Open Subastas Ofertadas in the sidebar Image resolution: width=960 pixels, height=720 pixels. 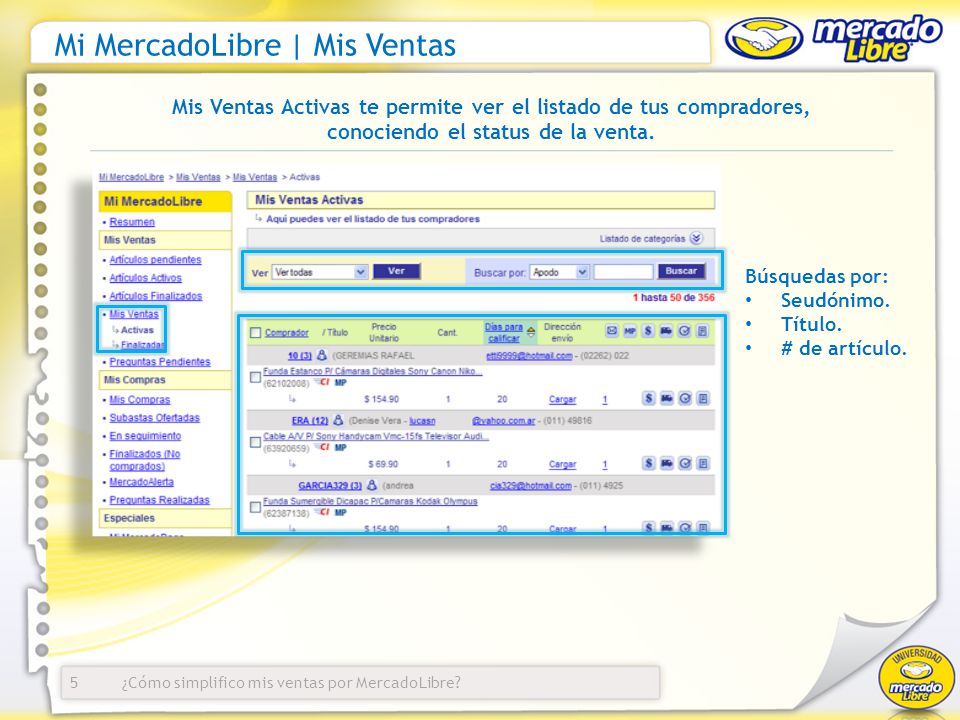[x=154, y=418]
